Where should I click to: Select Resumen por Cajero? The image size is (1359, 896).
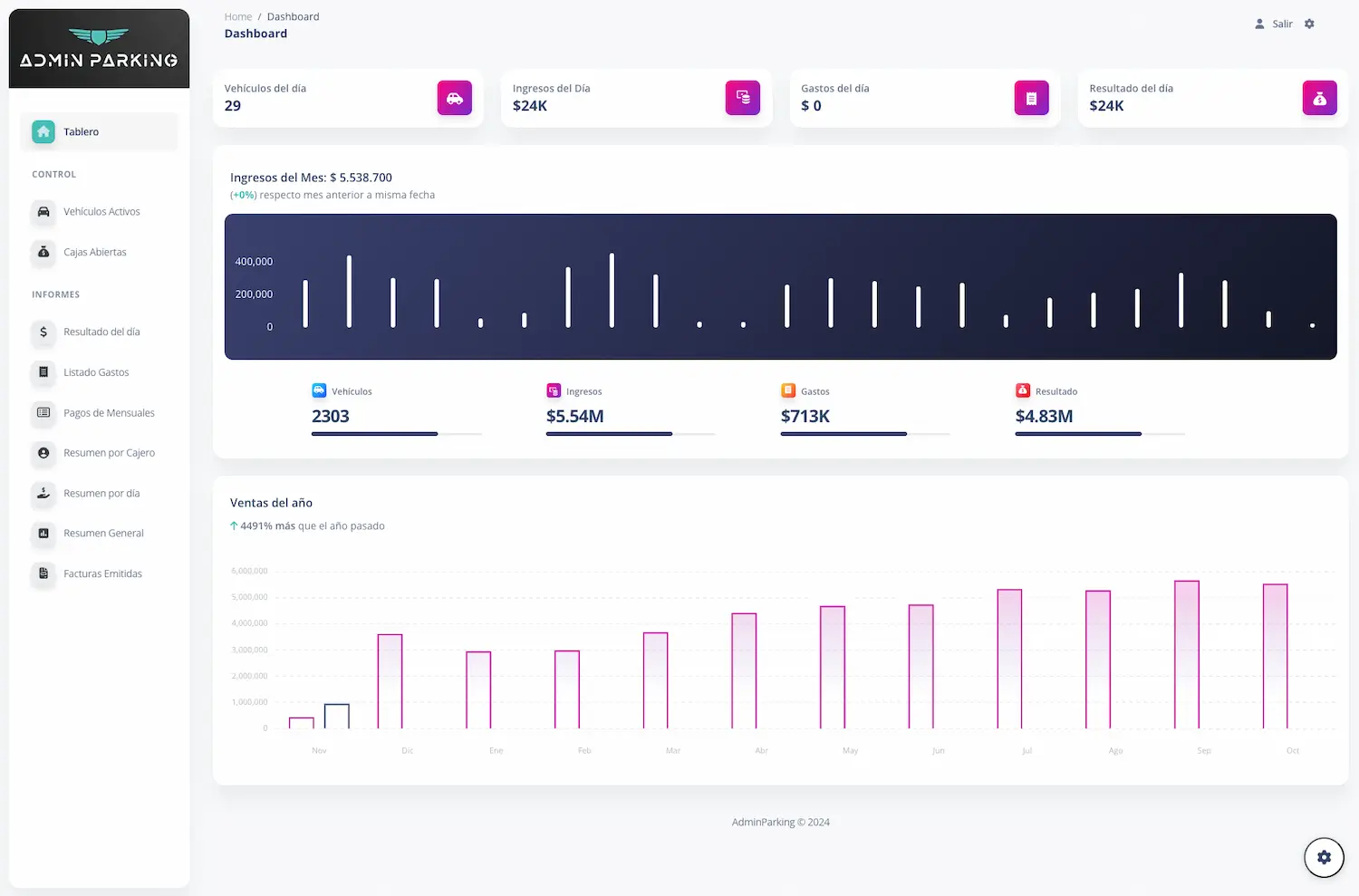(109, 453)
